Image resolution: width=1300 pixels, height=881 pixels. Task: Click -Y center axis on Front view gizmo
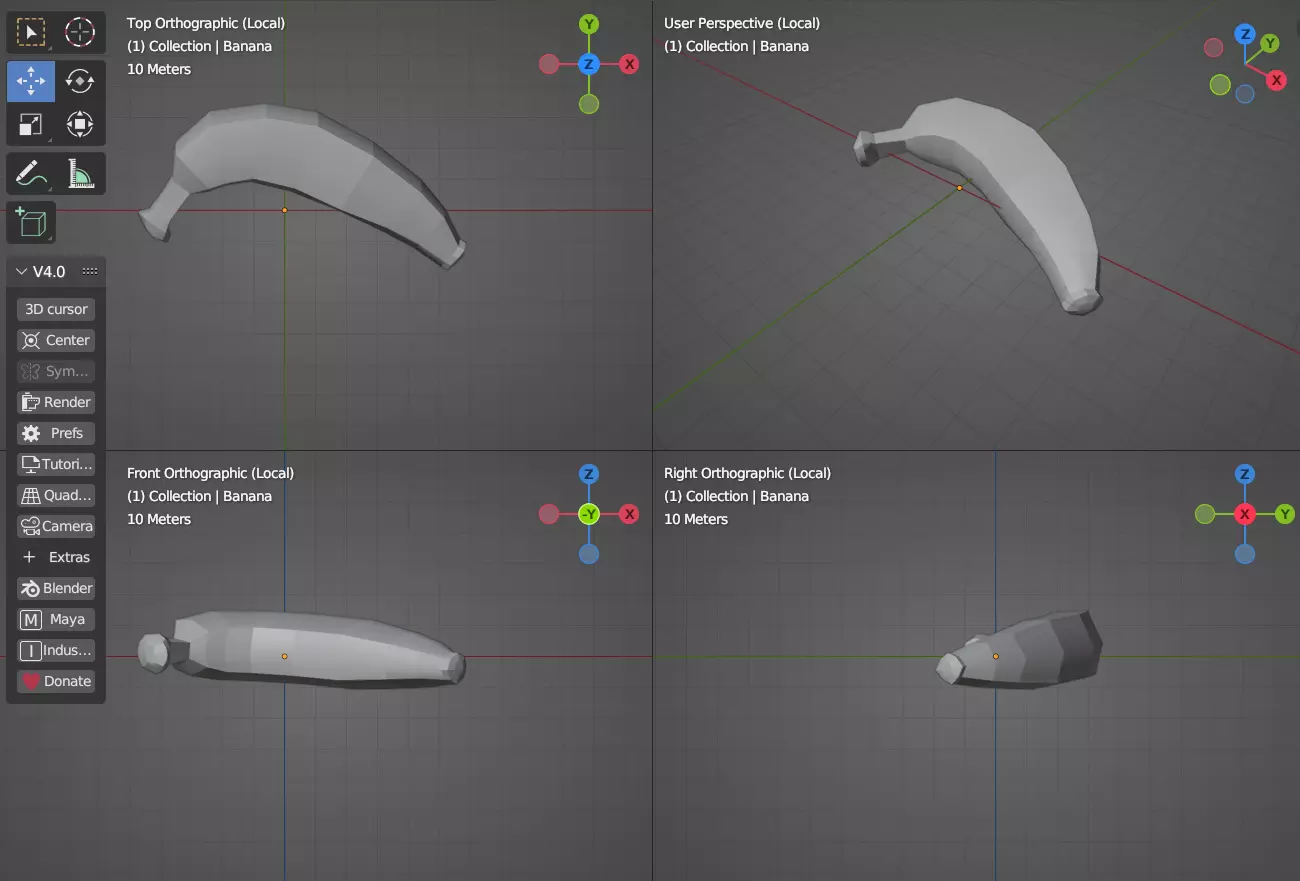(x=589, y=514)
